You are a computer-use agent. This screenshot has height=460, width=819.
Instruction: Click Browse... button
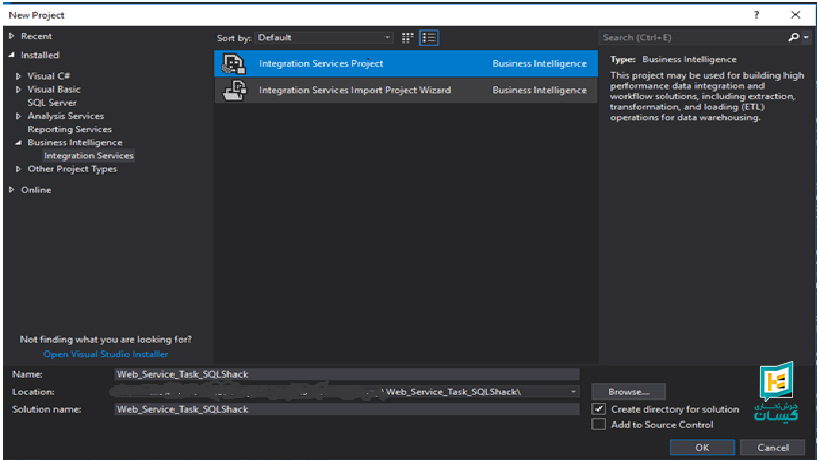click(x=628, y=392)
